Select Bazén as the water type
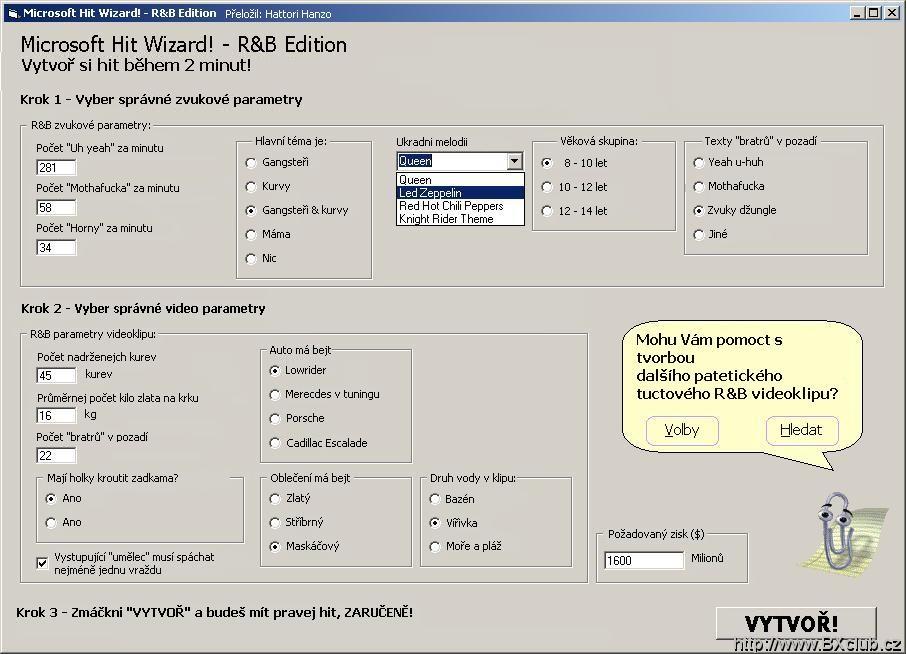Screen dimensions: 906x654 (435, 499)
